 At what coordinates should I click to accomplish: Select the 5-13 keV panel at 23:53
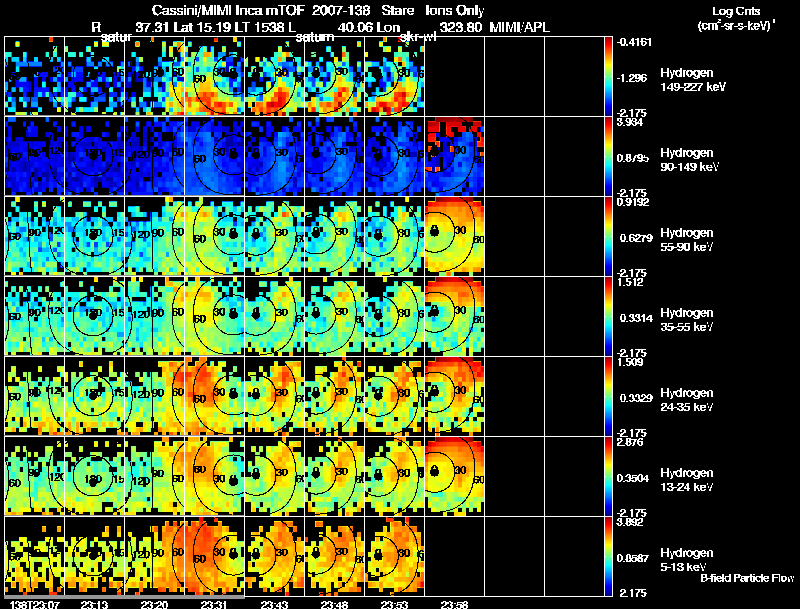click(394, 556)
